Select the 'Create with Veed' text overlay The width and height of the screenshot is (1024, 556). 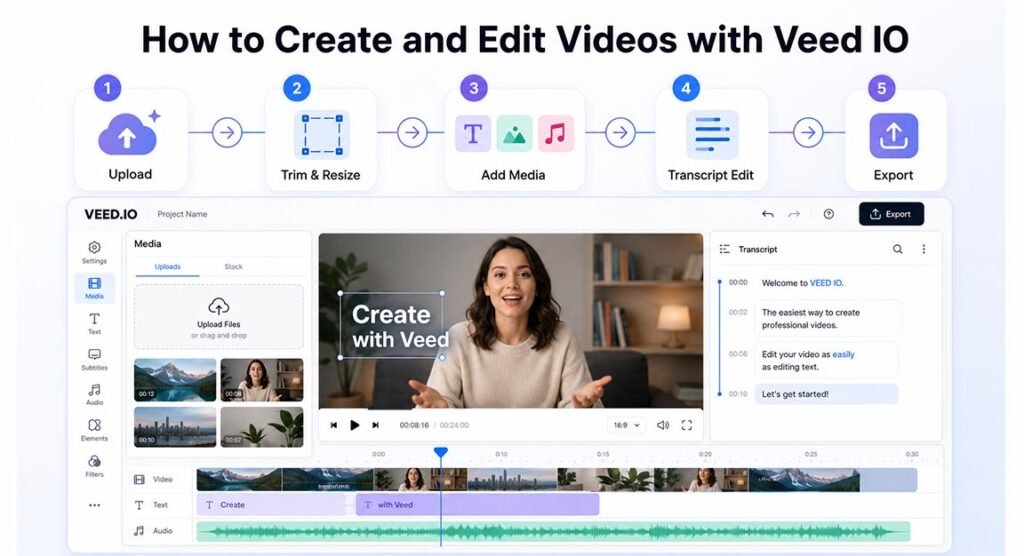[x=392, y=326]
